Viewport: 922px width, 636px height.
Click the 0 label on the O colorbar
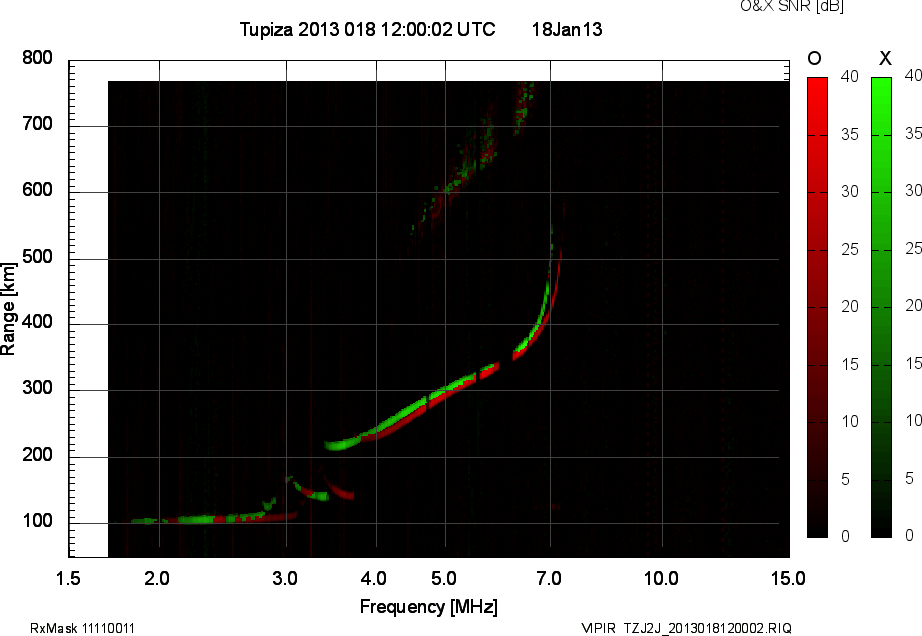click(845, 536)
